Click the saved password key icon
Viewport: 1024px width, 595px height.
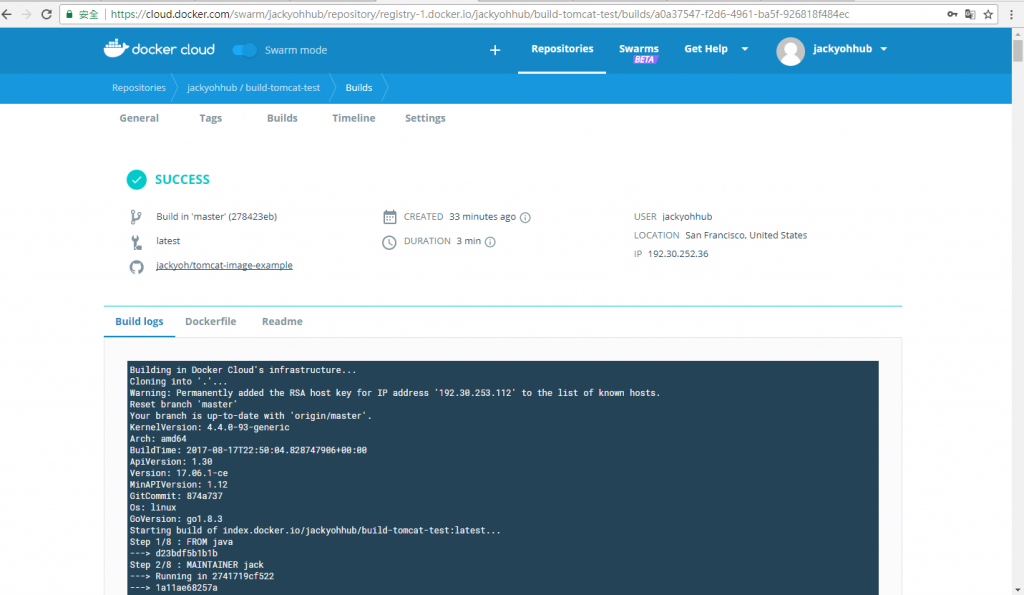tap(952, 14)
